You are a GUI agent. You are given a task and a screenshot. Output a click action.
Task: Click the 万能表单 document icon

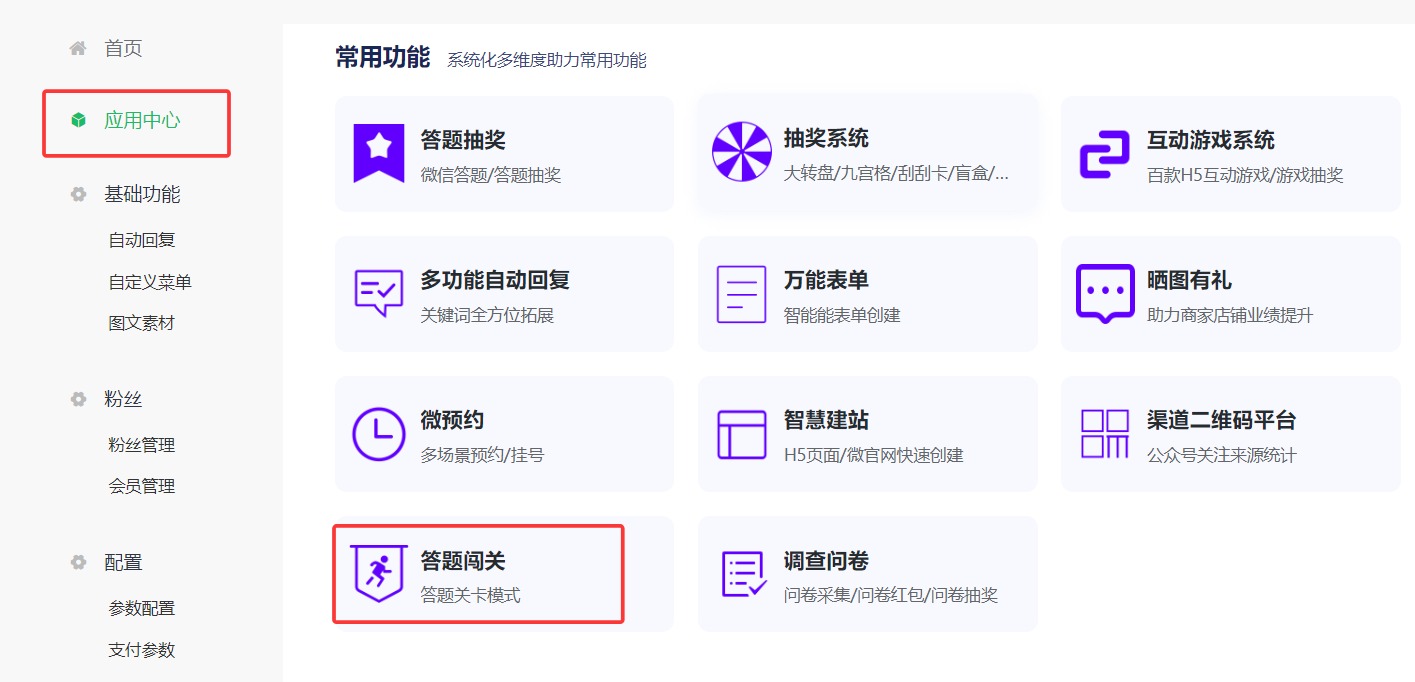coord(741,294)
